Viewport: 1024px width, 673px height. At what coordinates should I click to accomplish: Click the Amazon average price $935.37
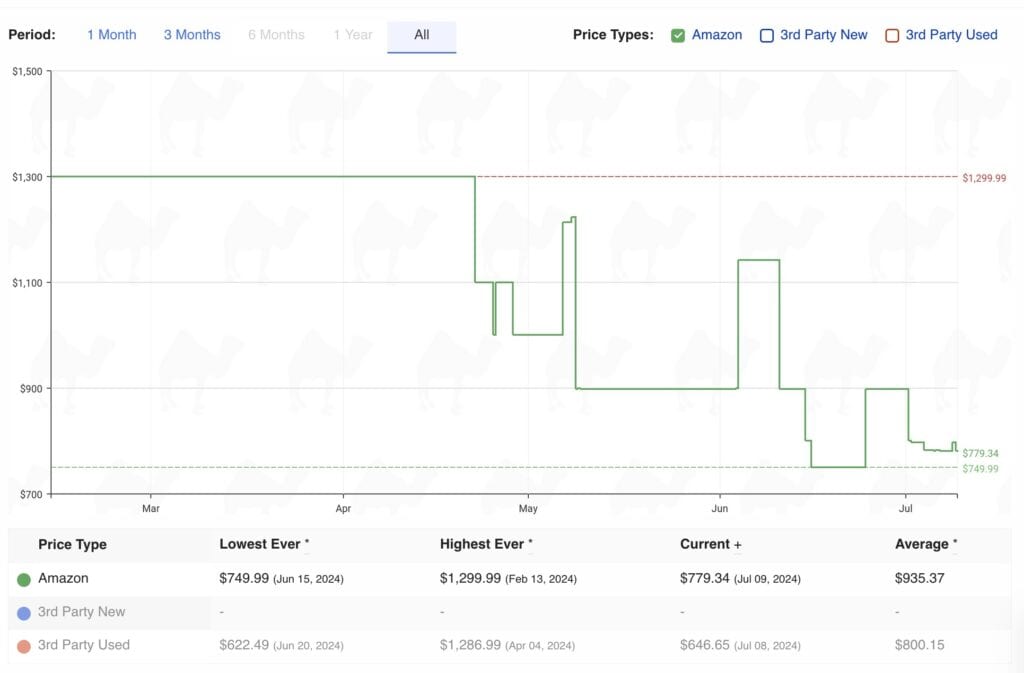920,578
